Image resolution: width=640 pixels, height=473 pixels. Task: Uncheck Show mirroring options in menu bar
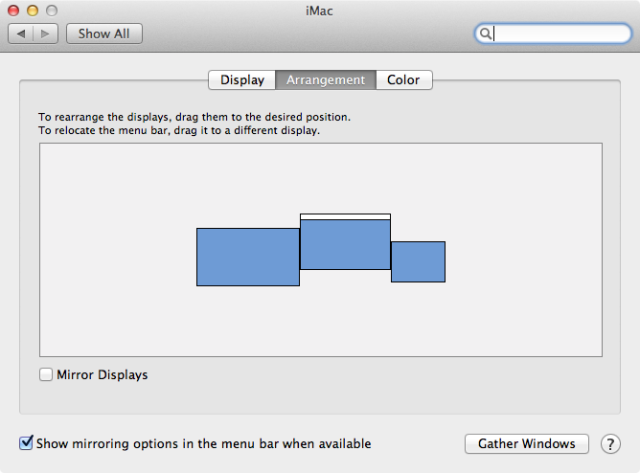pos(26,443)
